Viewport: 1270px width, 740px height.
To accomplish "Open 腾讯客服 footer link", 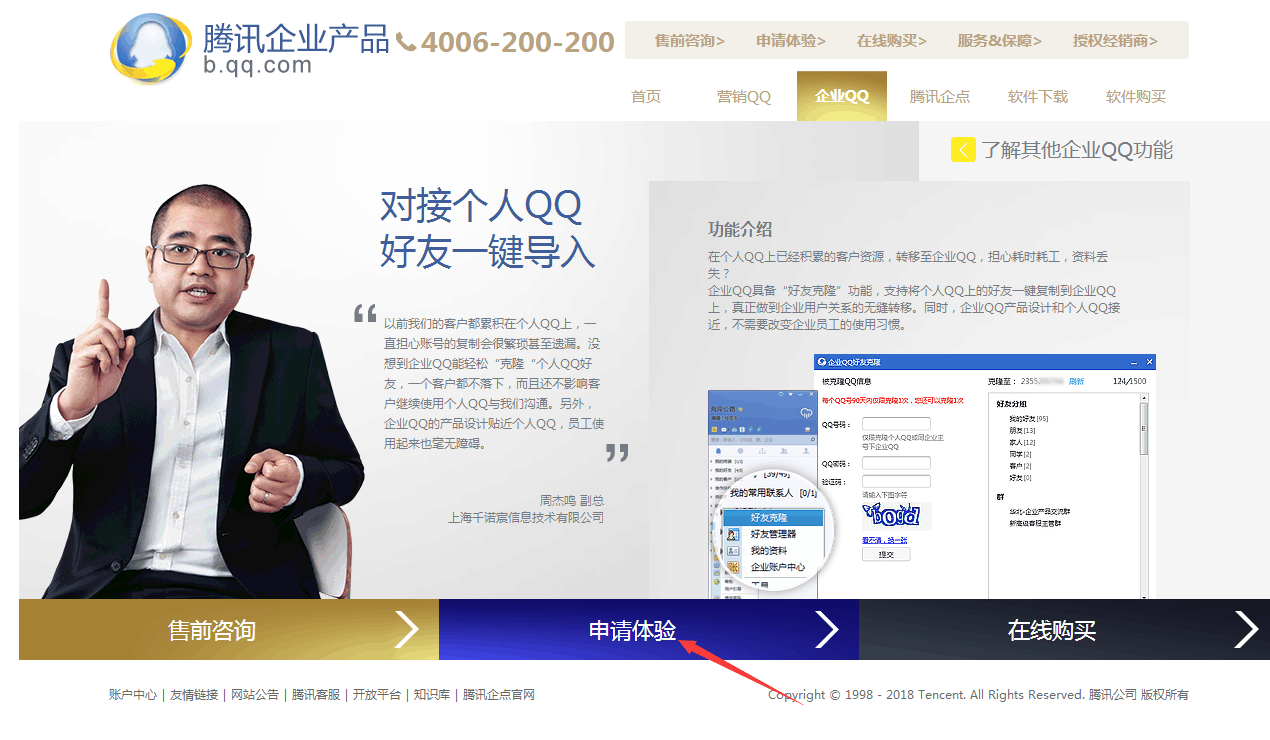I will point(316,695).
